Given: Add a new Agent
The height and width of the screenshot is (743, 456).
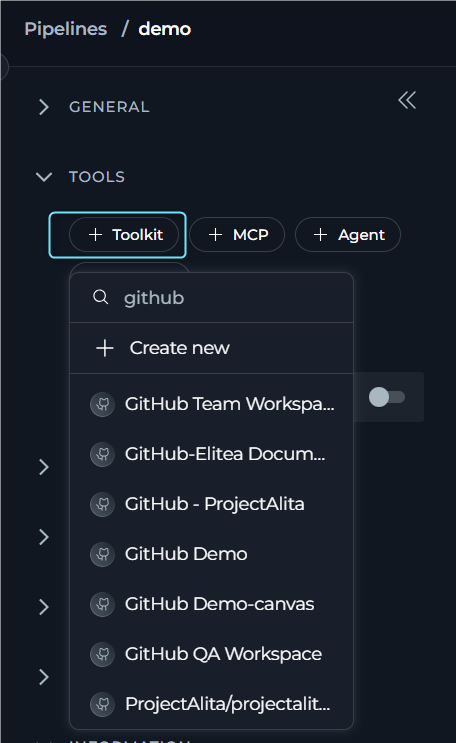Looking at the screenshot, I should click(x=348, y=235).
